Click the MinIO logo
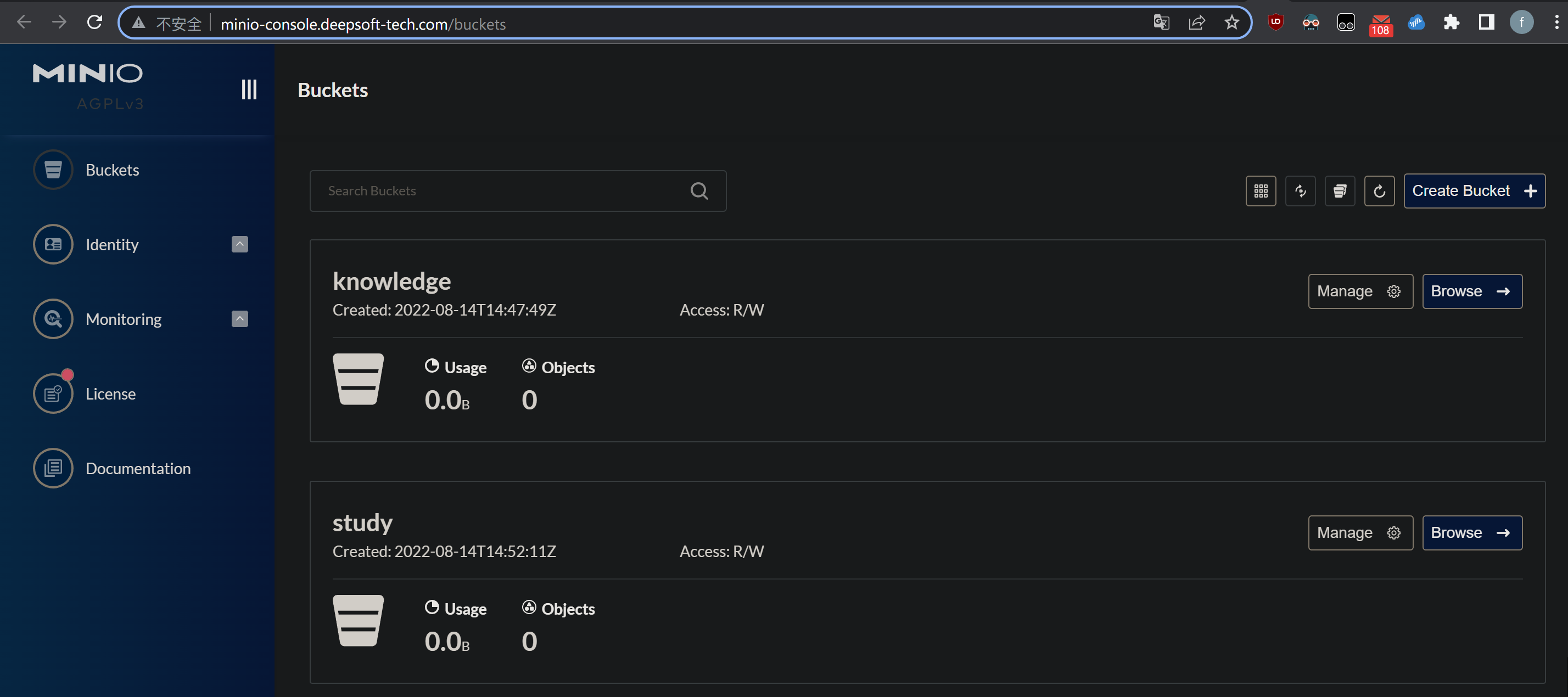The image size is (1568, 697). tap(88, 74)
